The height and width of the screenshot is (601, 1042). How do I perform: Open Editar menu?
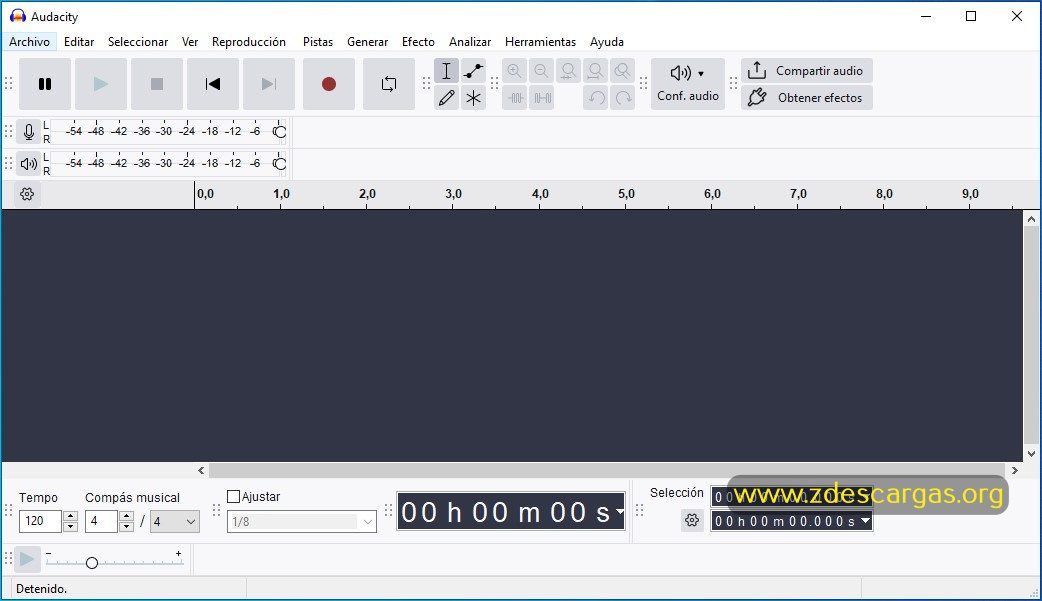(79, 41)
